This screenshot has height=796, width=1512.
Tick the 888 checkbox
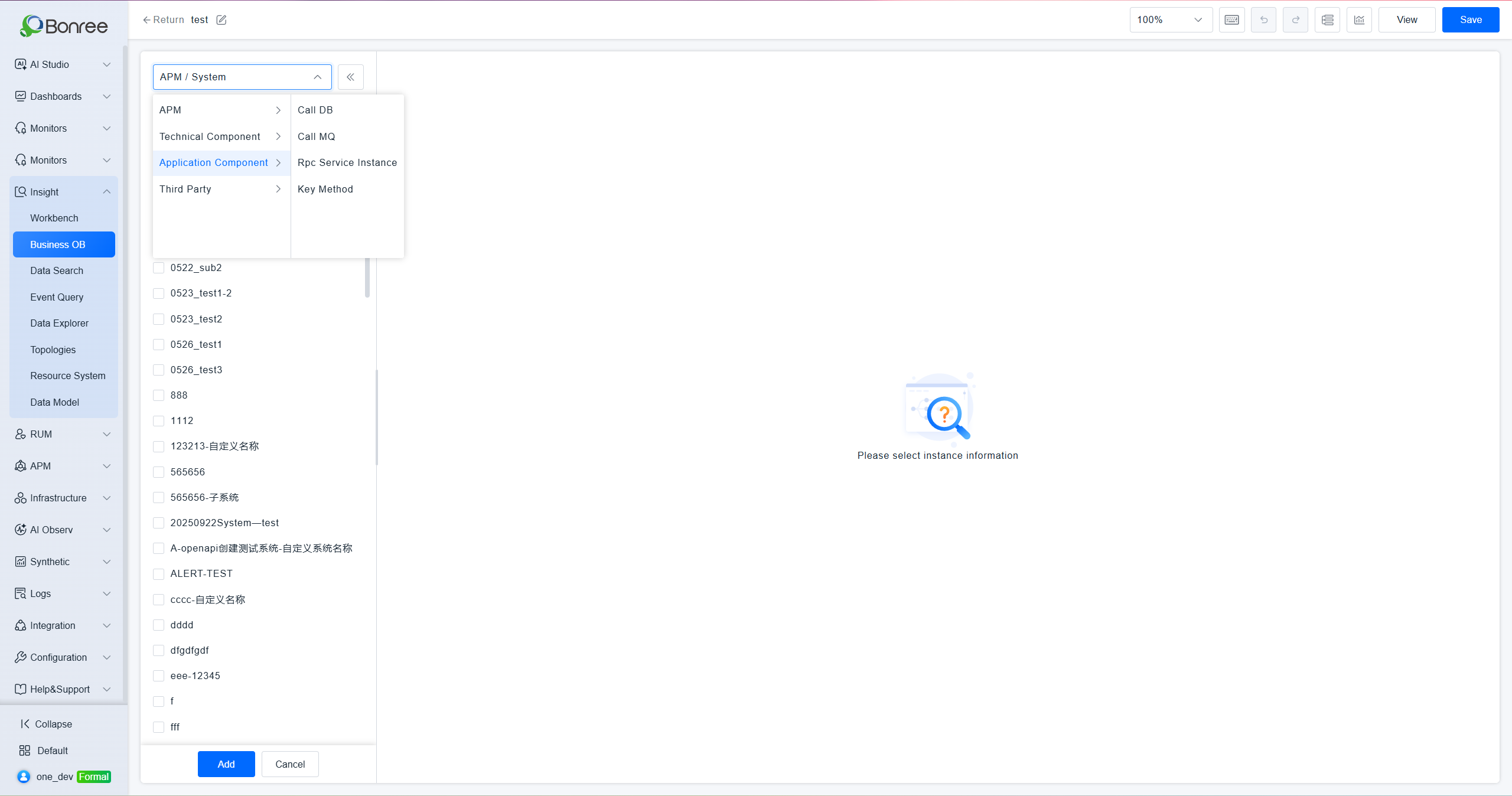pyautogui.click(x=158, y=396)
